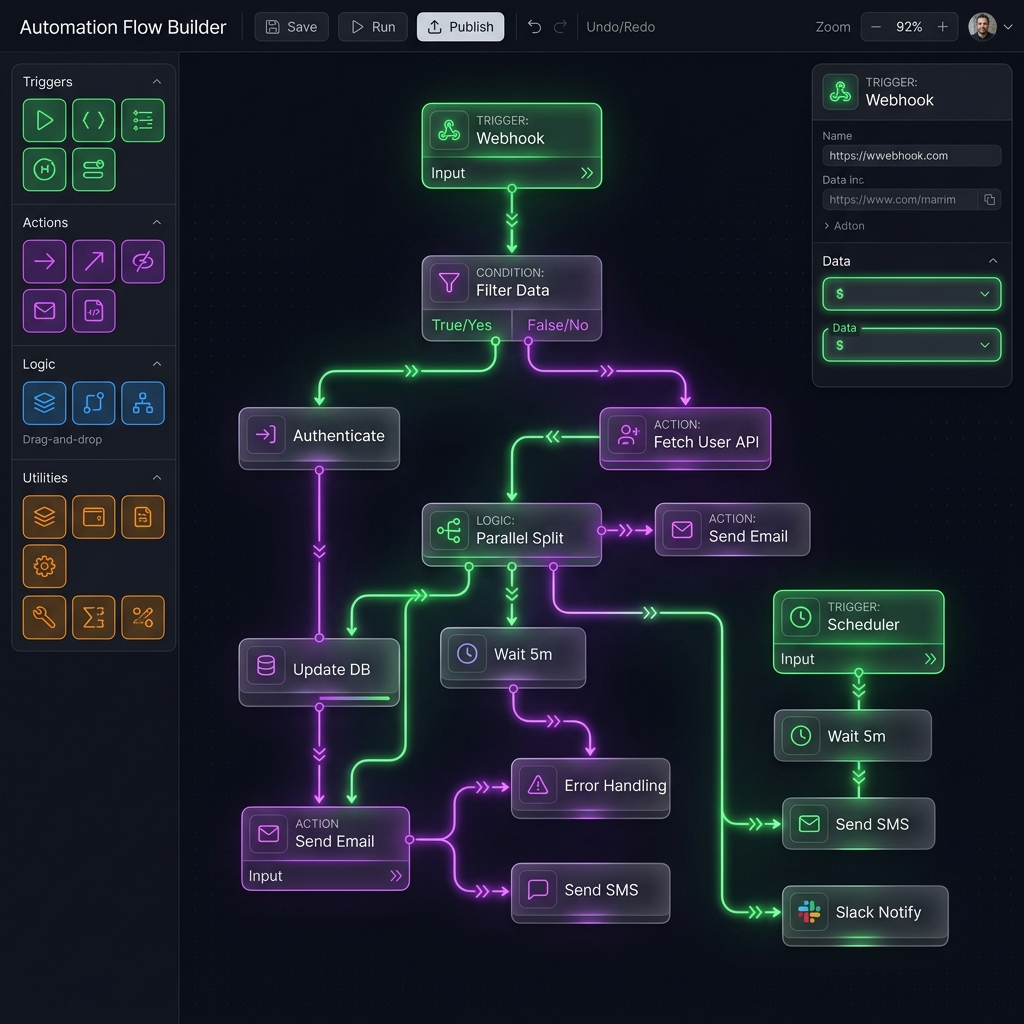Collapse the Triggers section

[x=157, y=82]
